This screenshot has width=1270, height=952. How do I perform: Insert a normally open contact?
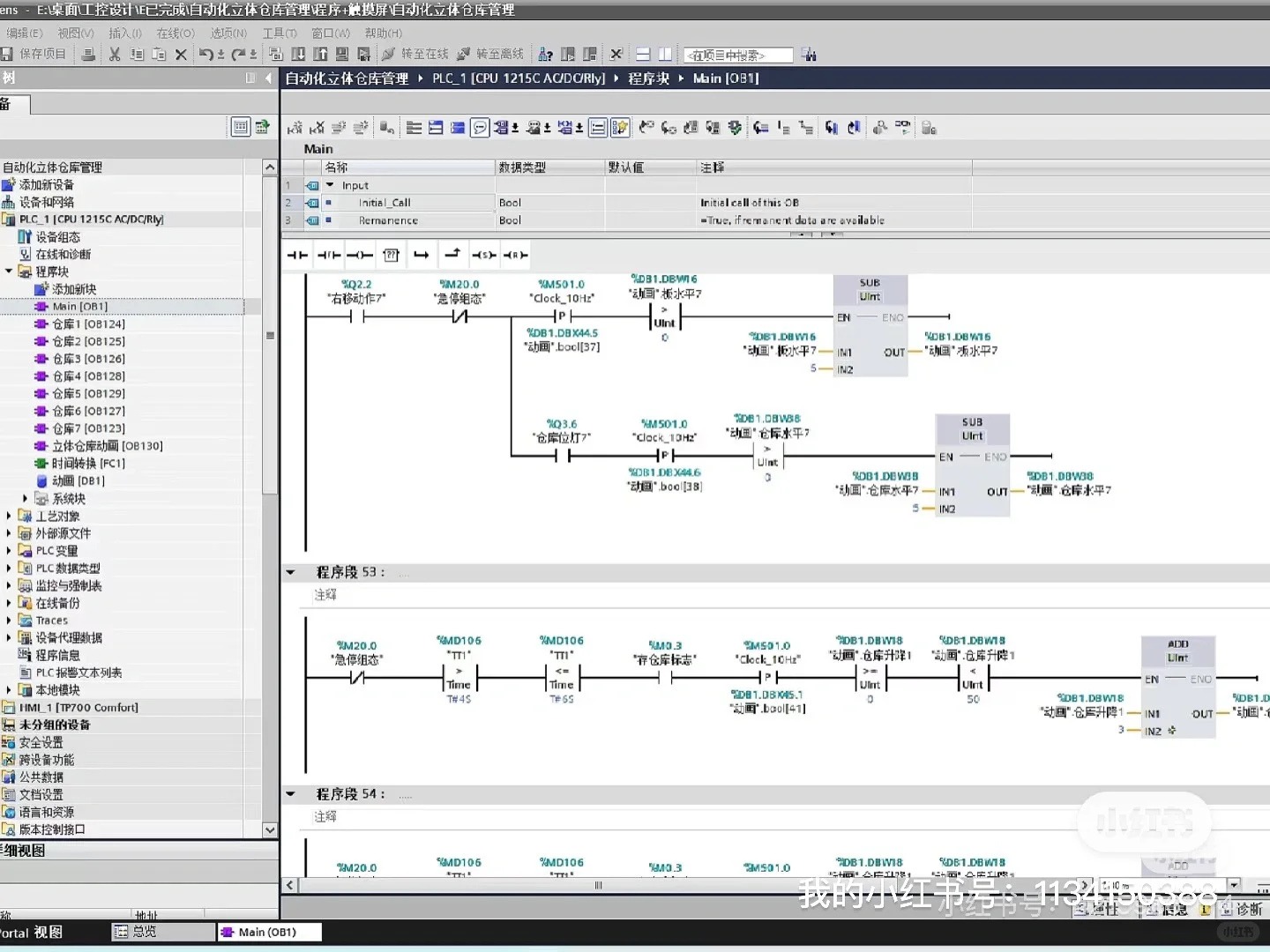click(297, 256)
